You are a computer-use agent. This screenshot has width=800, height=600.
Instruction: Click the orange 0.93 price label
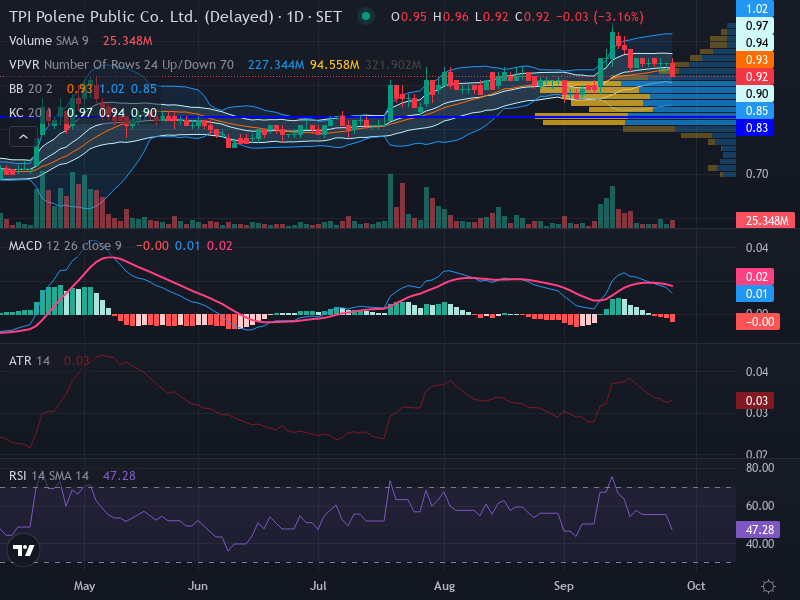(x=756, y=60)
